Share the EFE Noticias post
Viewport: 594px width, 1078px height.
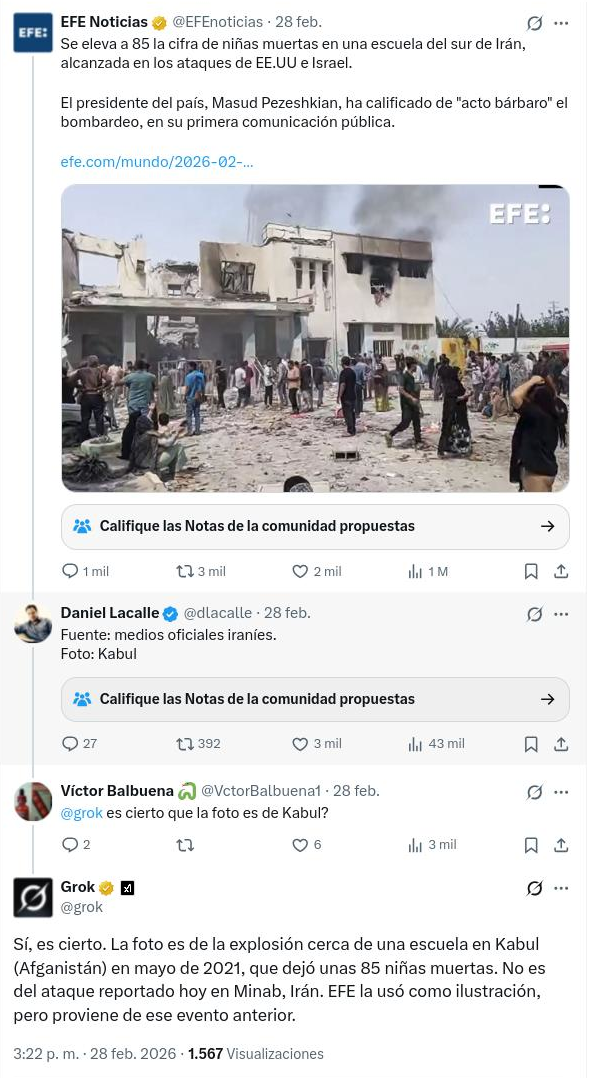pyautogui.click(x=561, y=571)
